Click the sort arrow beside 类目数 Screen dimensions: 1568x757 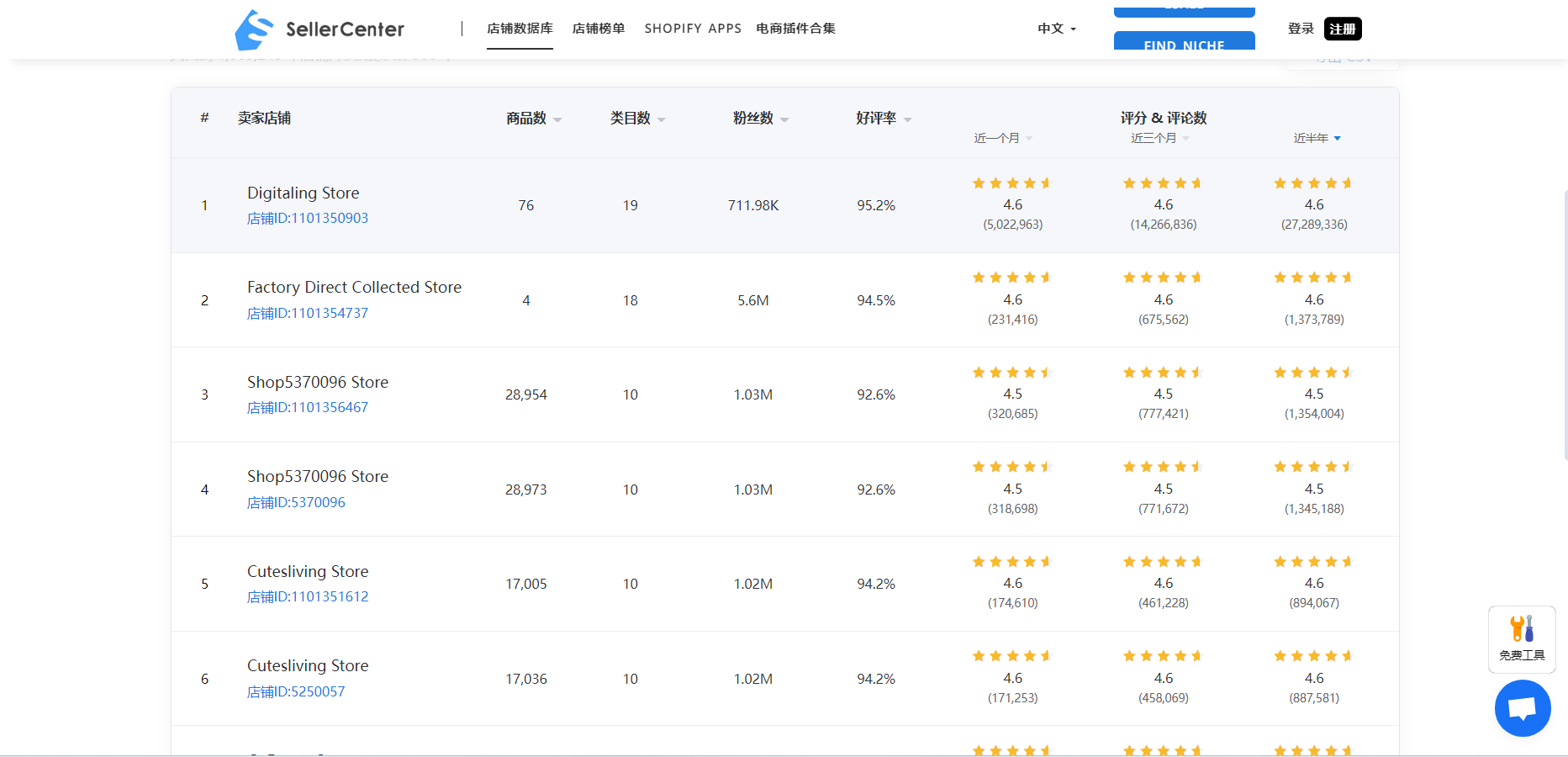pos(662,120)
